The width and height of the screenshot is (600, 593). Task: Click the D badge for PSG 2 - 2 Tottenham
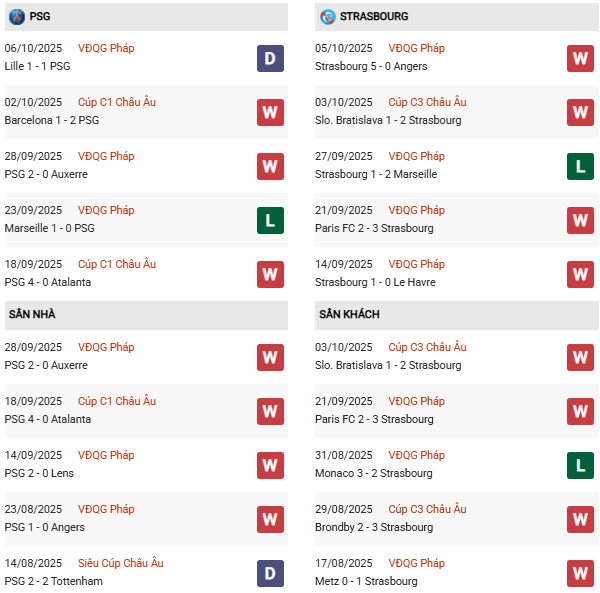pos(270,573)
